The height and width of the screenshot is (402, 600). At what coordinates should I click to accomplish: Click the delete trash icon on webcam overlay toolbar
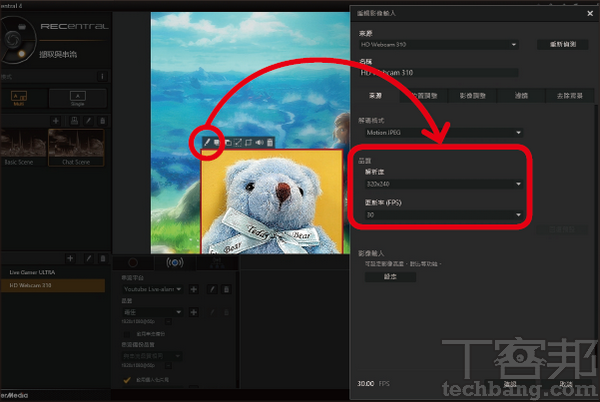coord(270,143)
